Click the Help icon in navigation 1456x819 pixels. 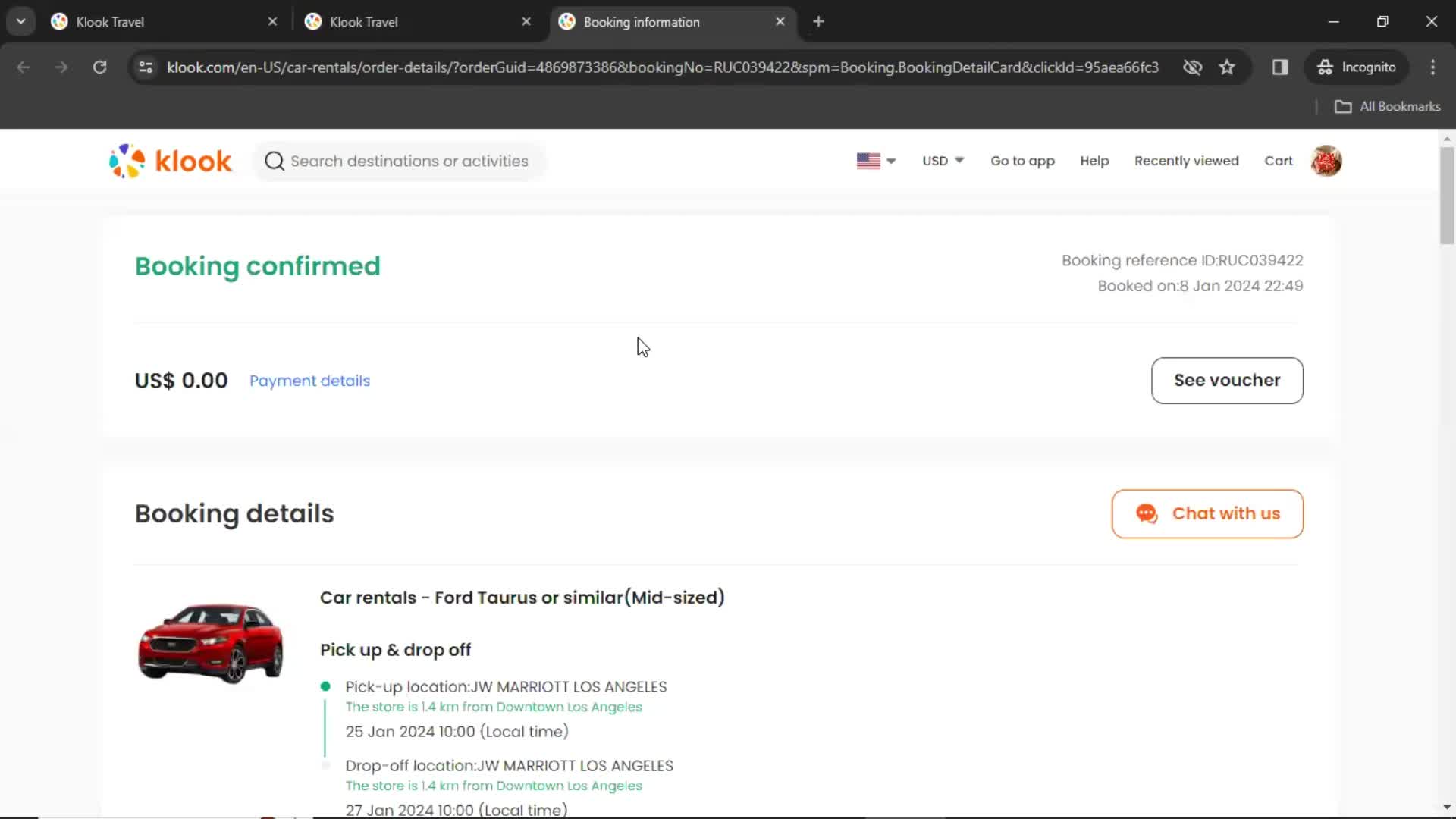click(1094, 161)
